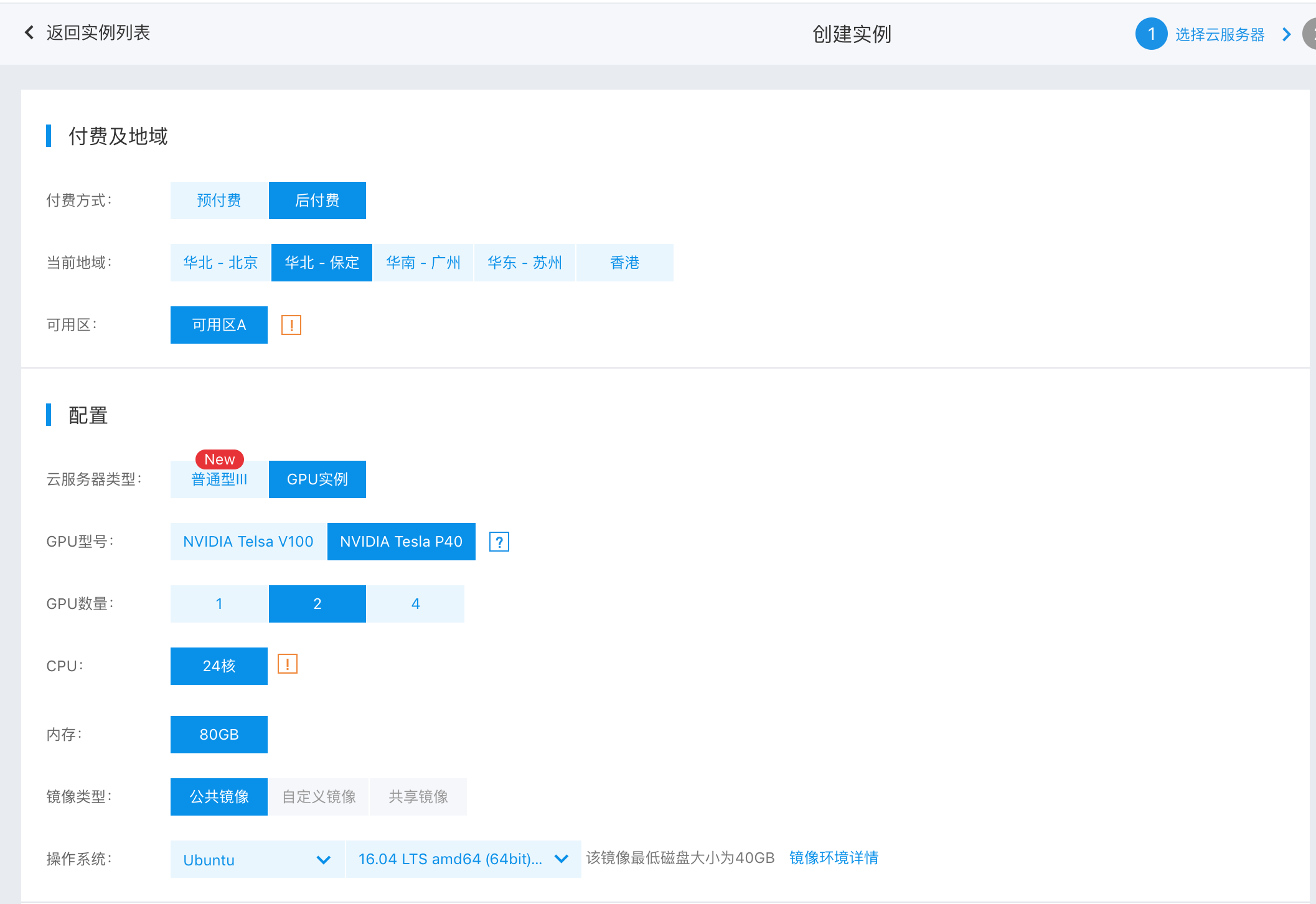
Task: Select availability zone 可用区A
Action: 219,325
